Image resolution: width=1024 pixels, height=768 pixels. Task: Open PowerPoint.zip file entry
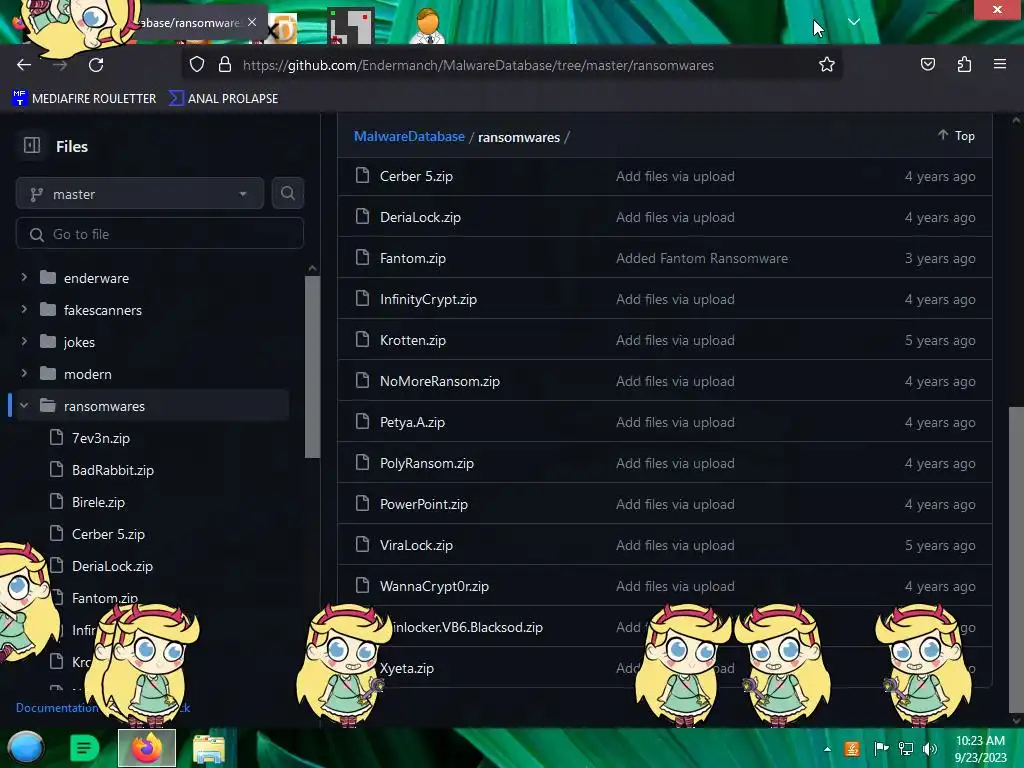tap(424, 505)
